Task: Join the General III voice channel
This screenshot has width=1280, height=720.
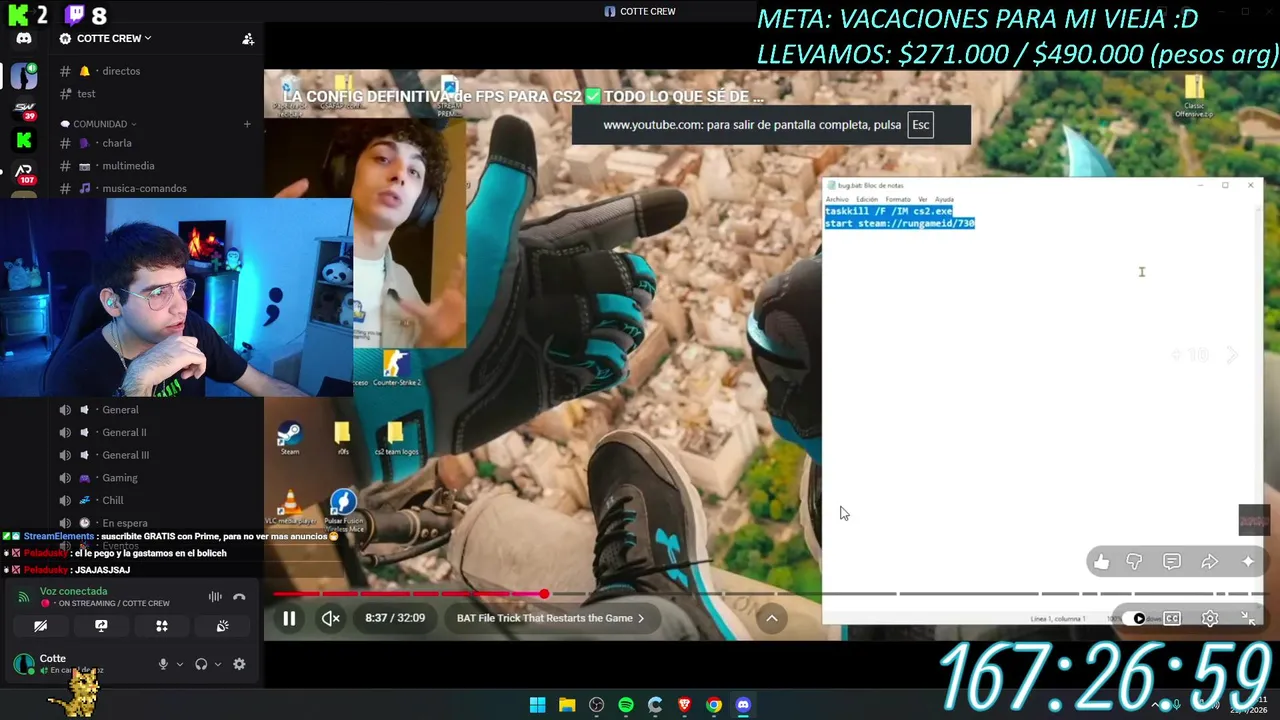Action: 125,455
